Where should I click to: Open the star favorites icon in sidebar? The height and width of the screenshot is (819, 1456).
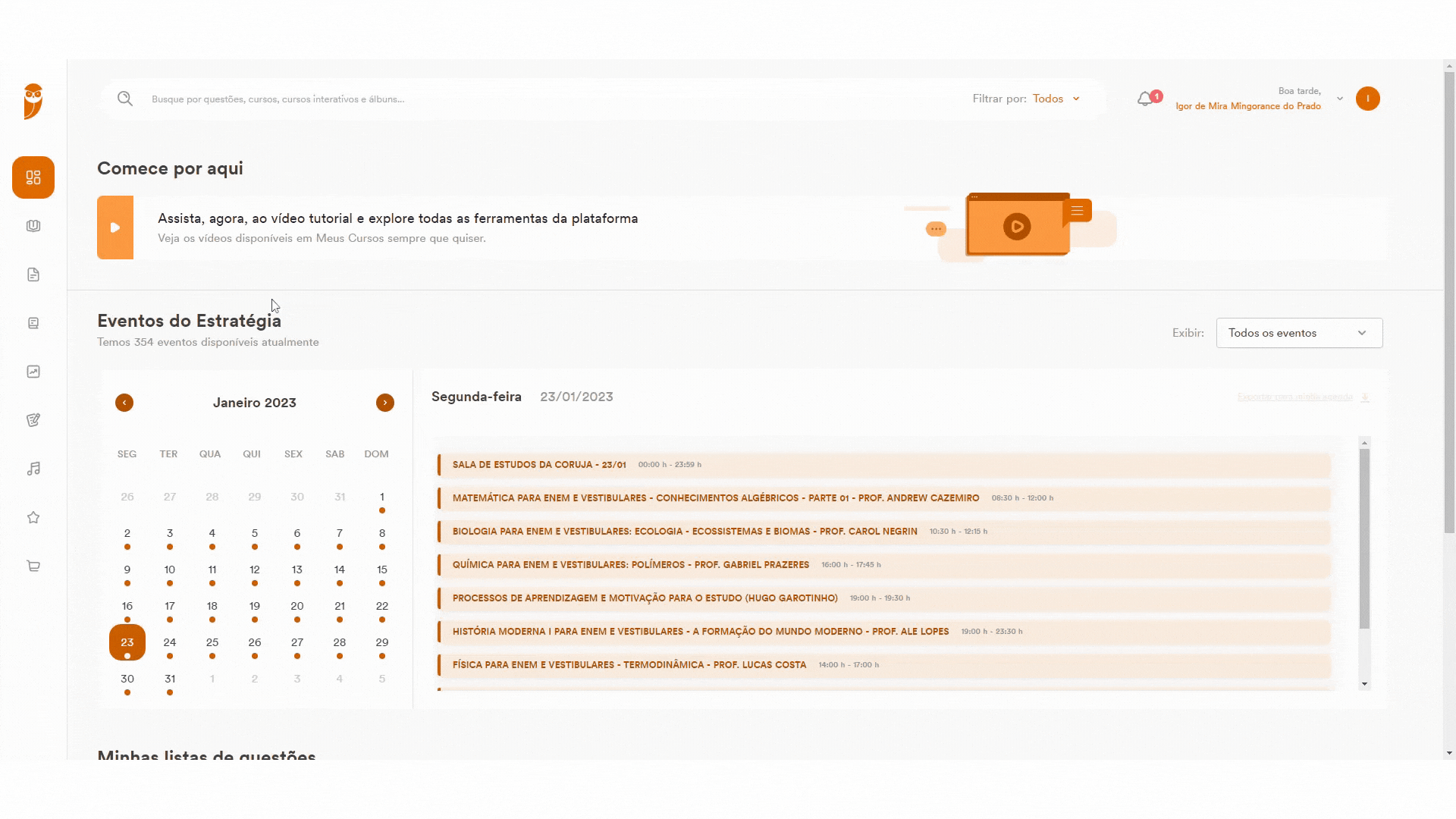pos(33,517)
